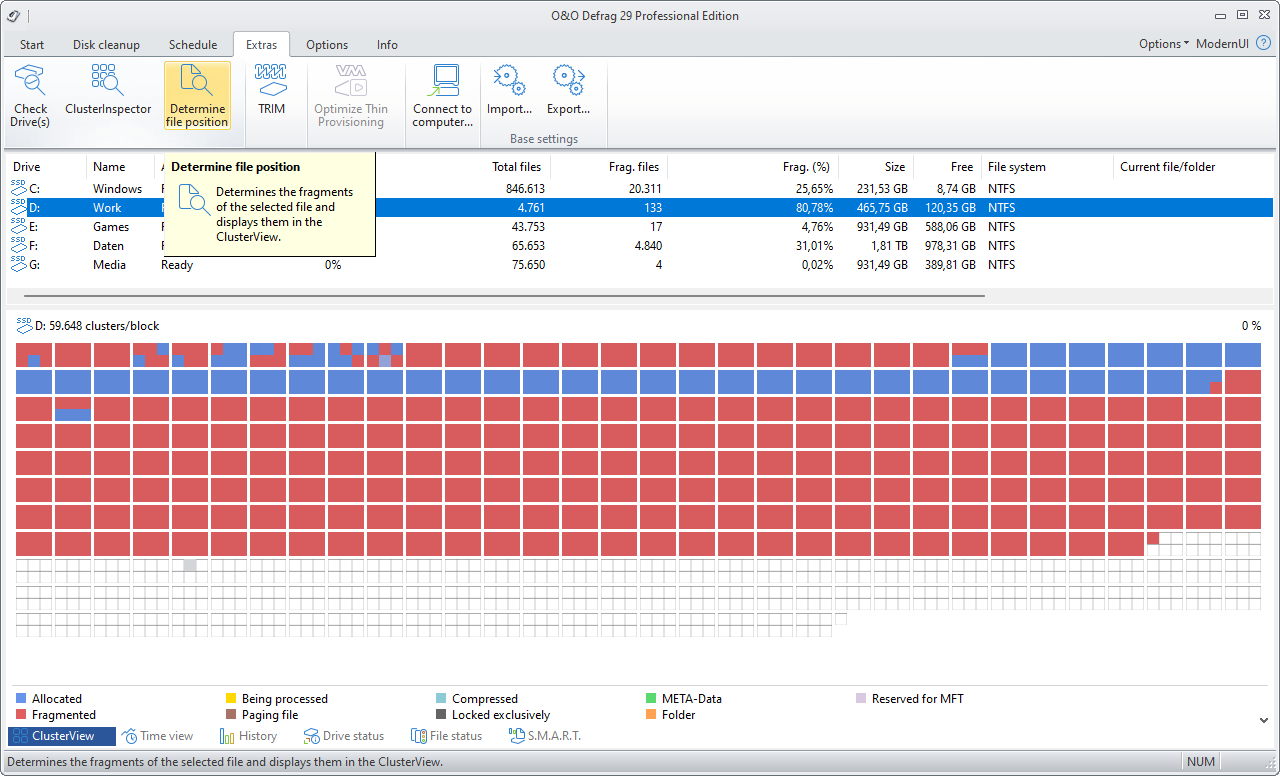
Task: Click the drive list horizontal scrollbar
Action: coord(504,295)
